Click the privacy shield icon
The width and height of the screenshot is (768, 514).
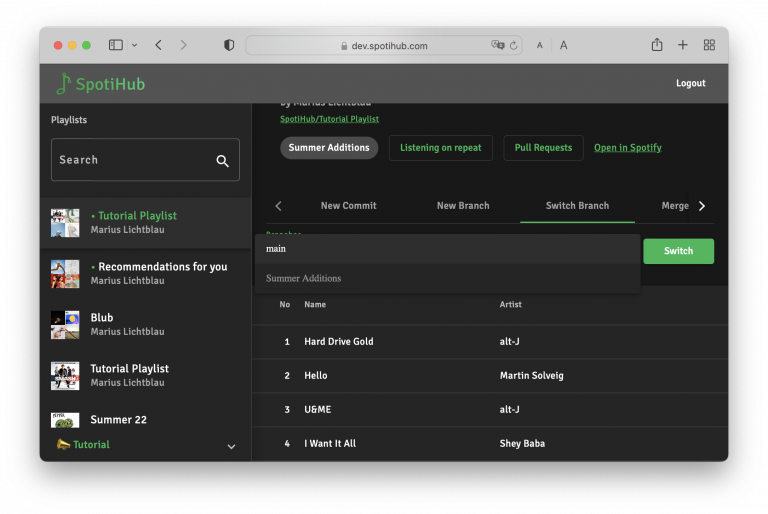[x=229, y=45]
